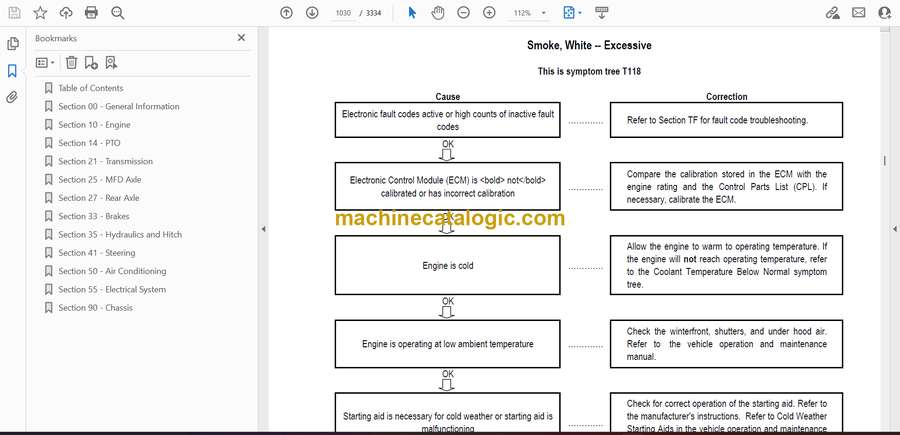Viewport: 900px width, 435px height.
Task: Activate the hand pan tool
Action: tap(438, 13)
